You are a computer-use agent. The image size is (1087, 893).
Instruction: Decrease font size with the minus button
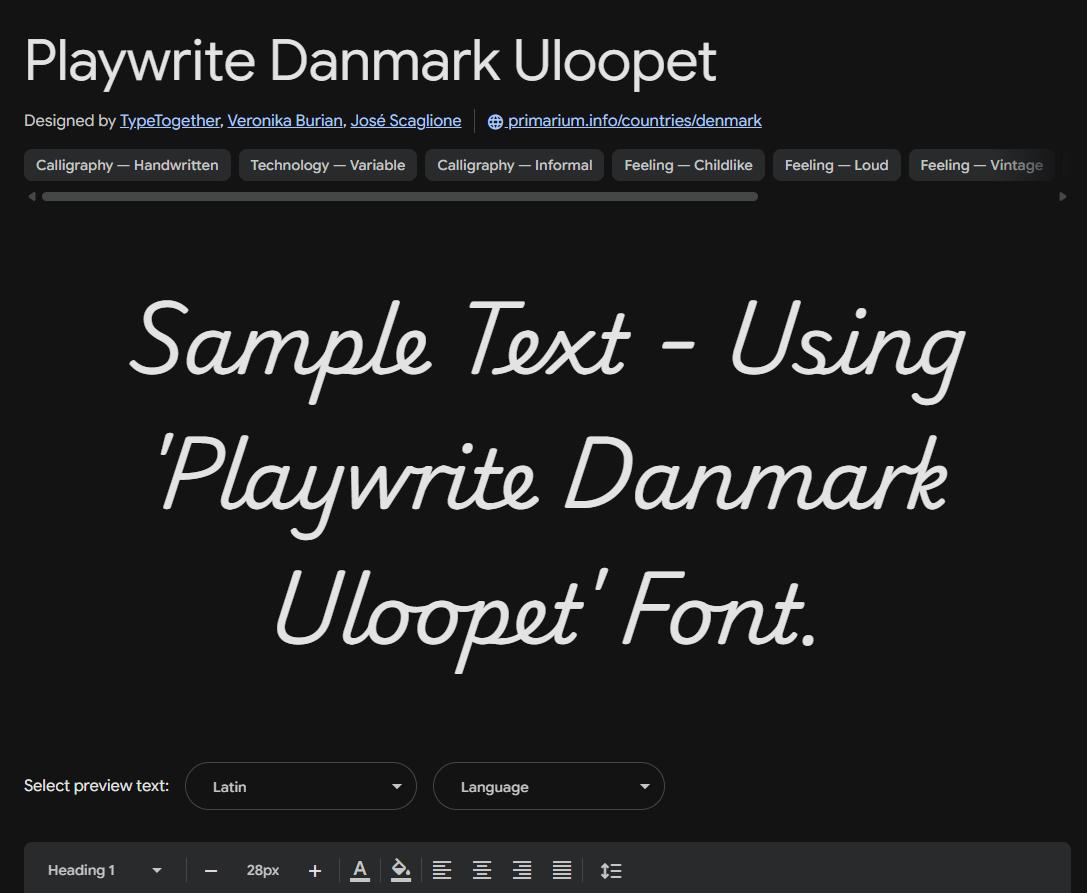(x=211, y=871)
